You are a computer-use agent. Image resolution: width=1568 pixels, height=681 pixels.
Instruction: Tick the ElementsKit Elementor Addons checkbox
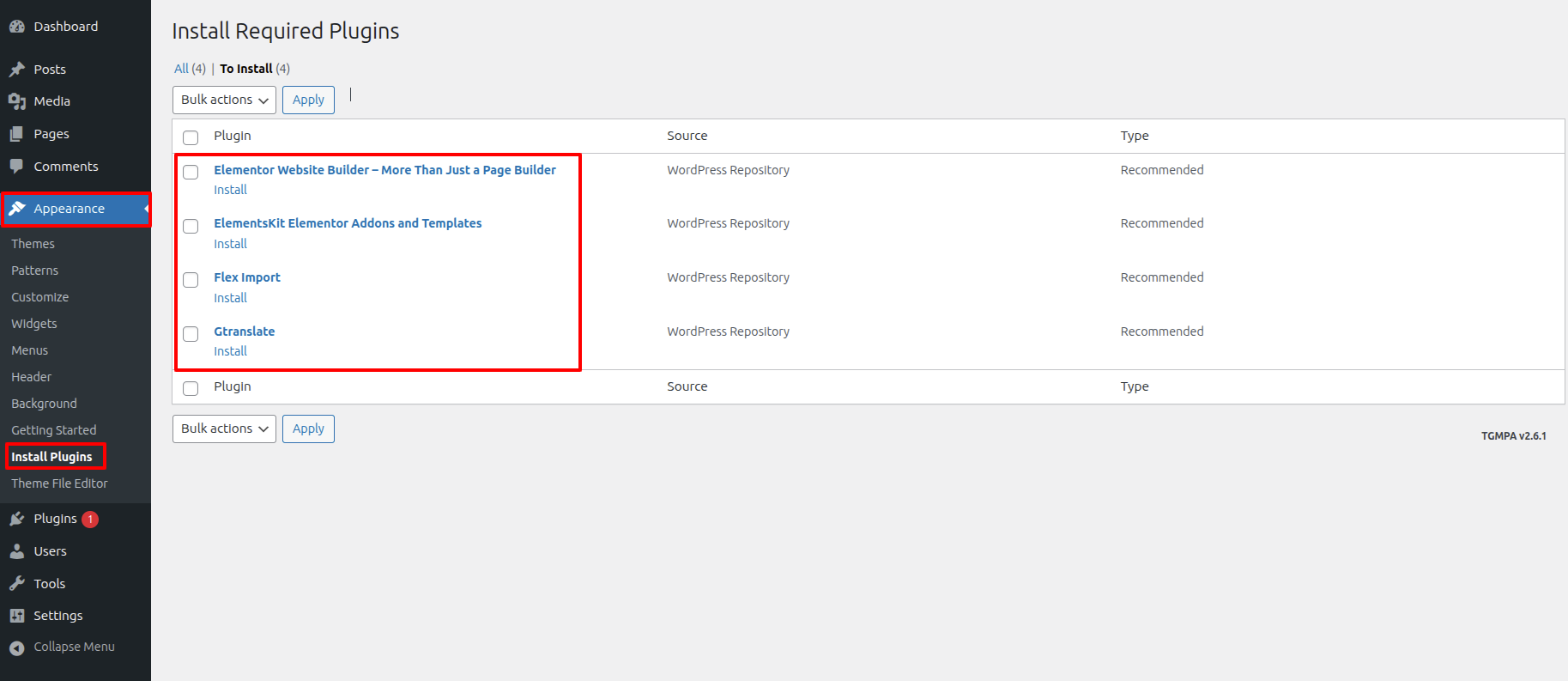pyautogui.click(x=191, y=226)
